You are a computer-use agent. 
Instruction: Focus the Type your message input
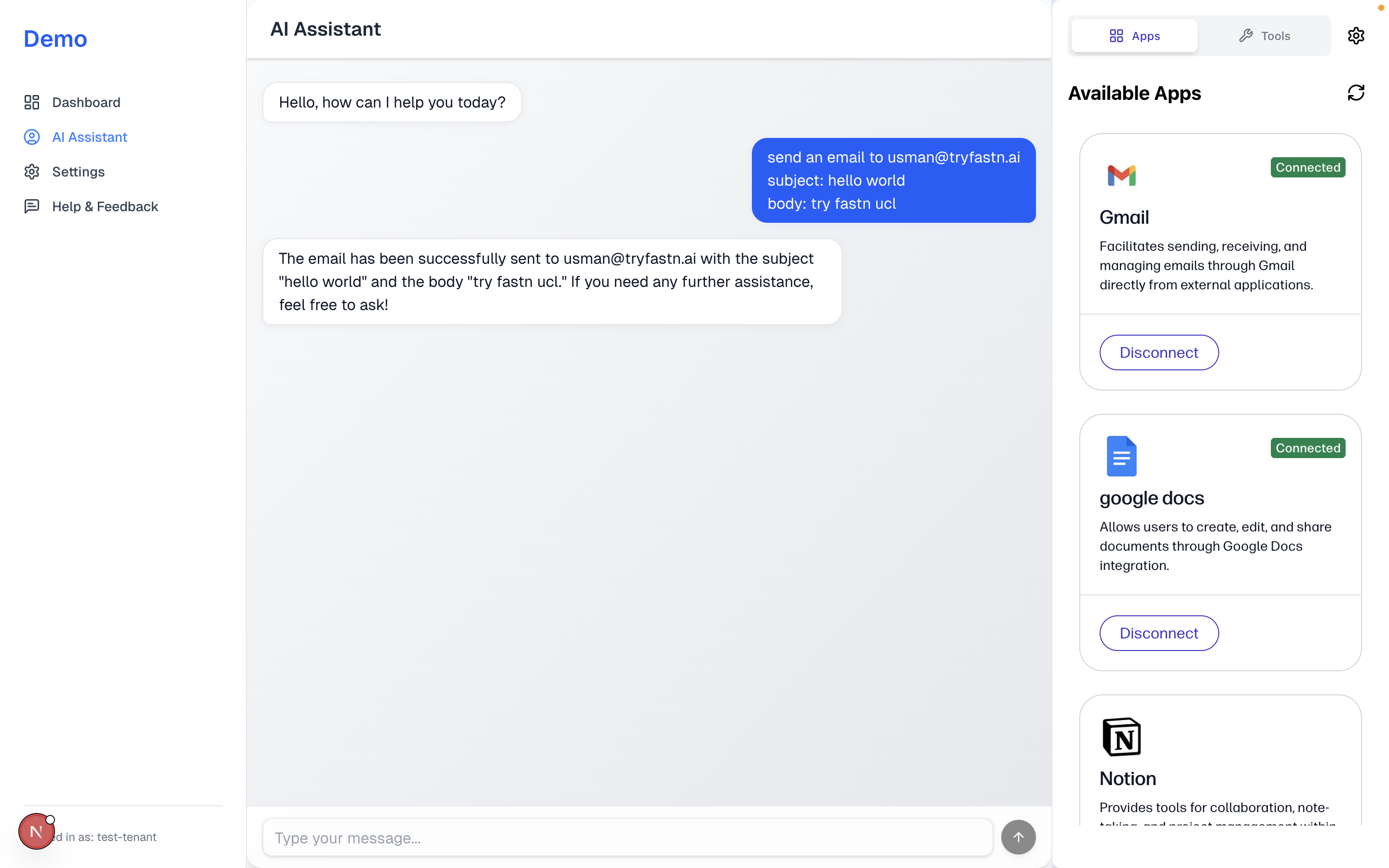pos(627,838)
